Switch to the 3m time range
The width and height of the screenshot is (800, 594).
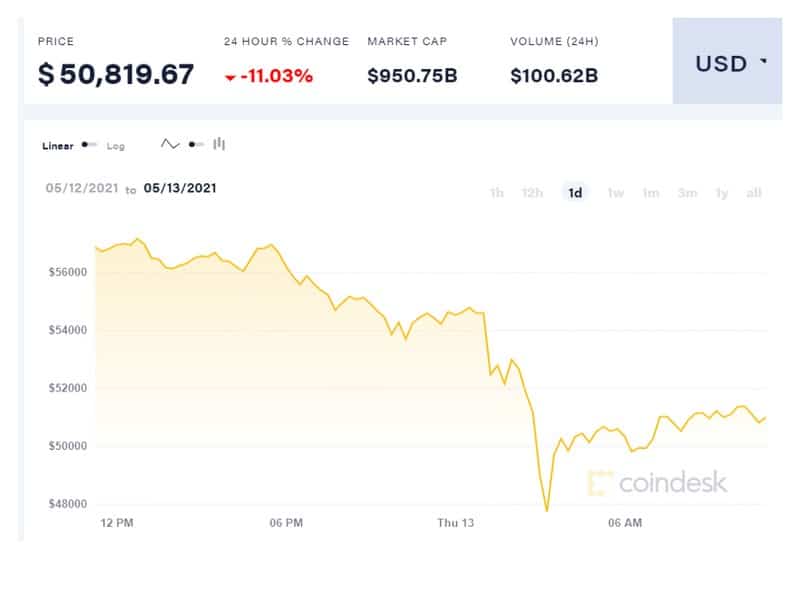[687, 193]
